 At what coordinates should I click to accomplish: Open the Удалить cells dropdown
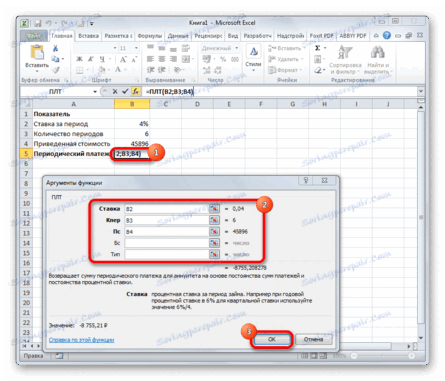pos(286,59)
